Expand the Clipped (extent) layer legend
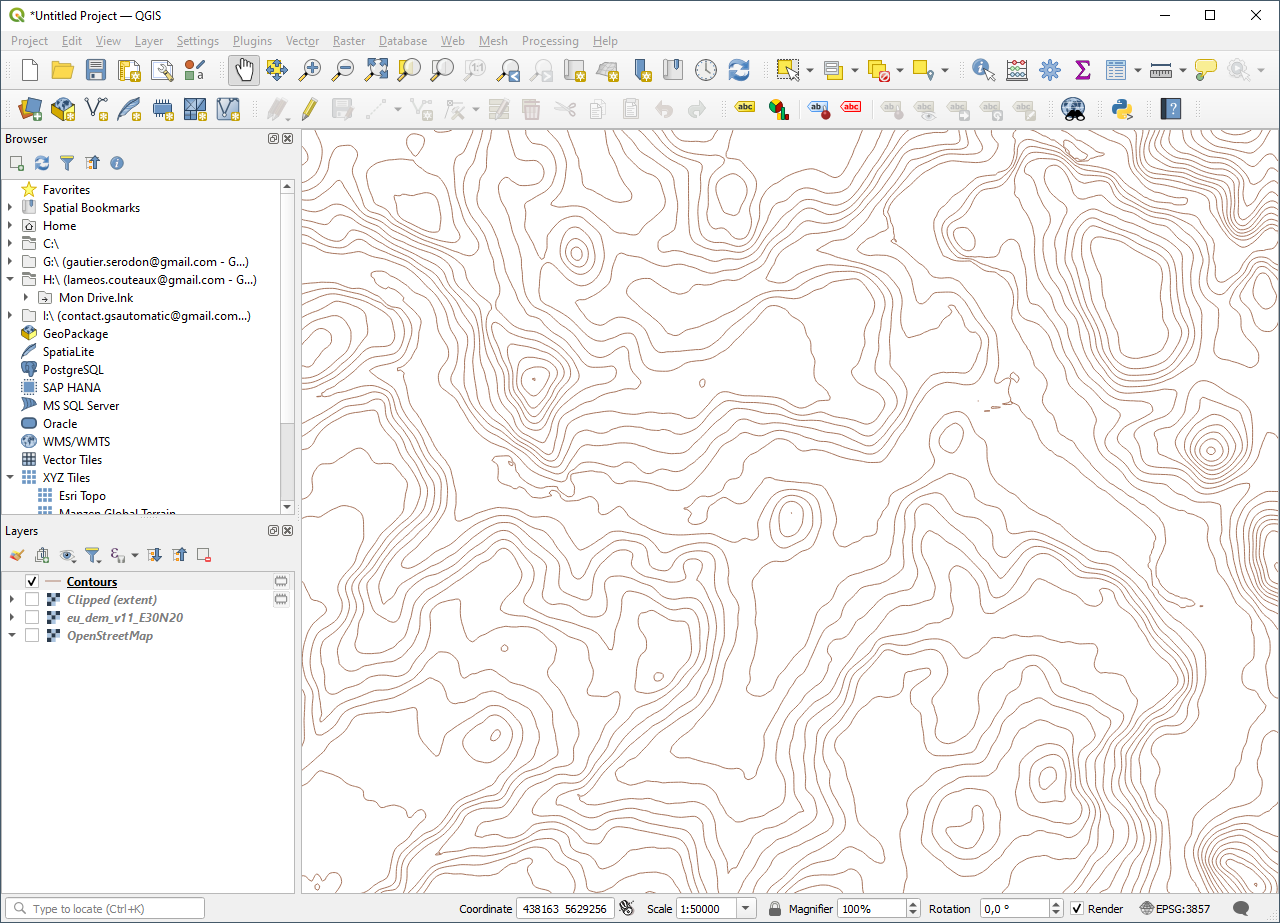Screen dimensions: 1280x923 [11, 600]
